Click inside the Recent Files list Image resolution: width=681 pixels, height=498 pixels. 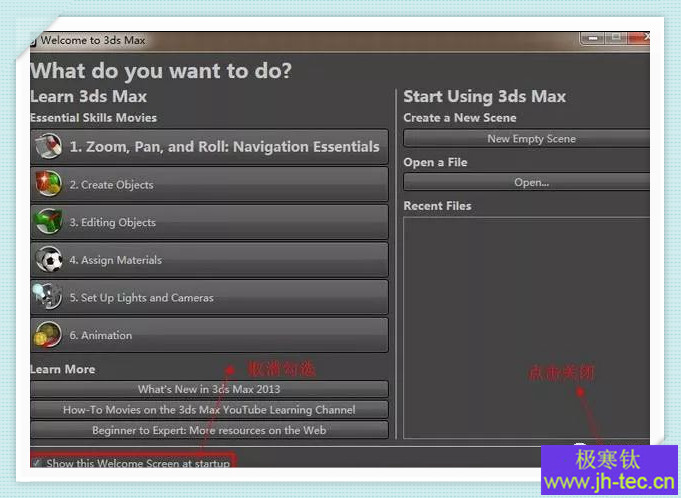pos(527,328)
